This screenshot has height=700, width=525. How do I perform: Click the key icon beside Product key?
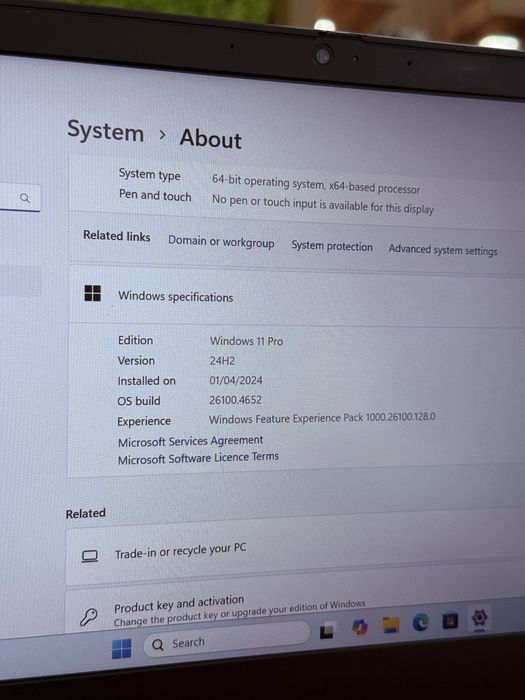click(88, 617)
